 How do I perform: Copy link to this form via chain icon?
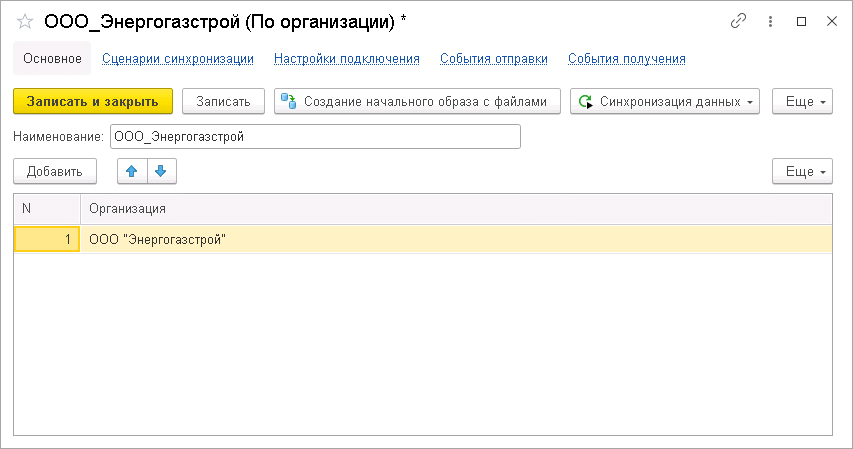738,21
